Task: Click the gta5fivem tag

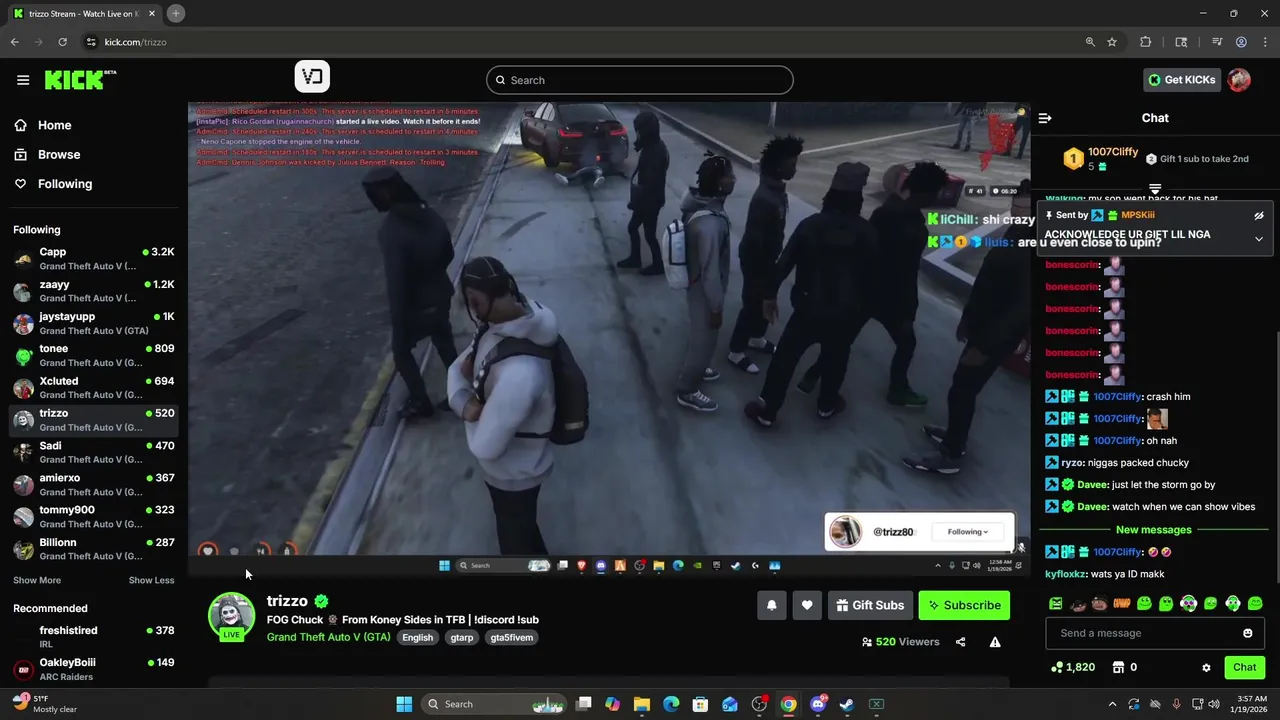Action: click(512, 637)
